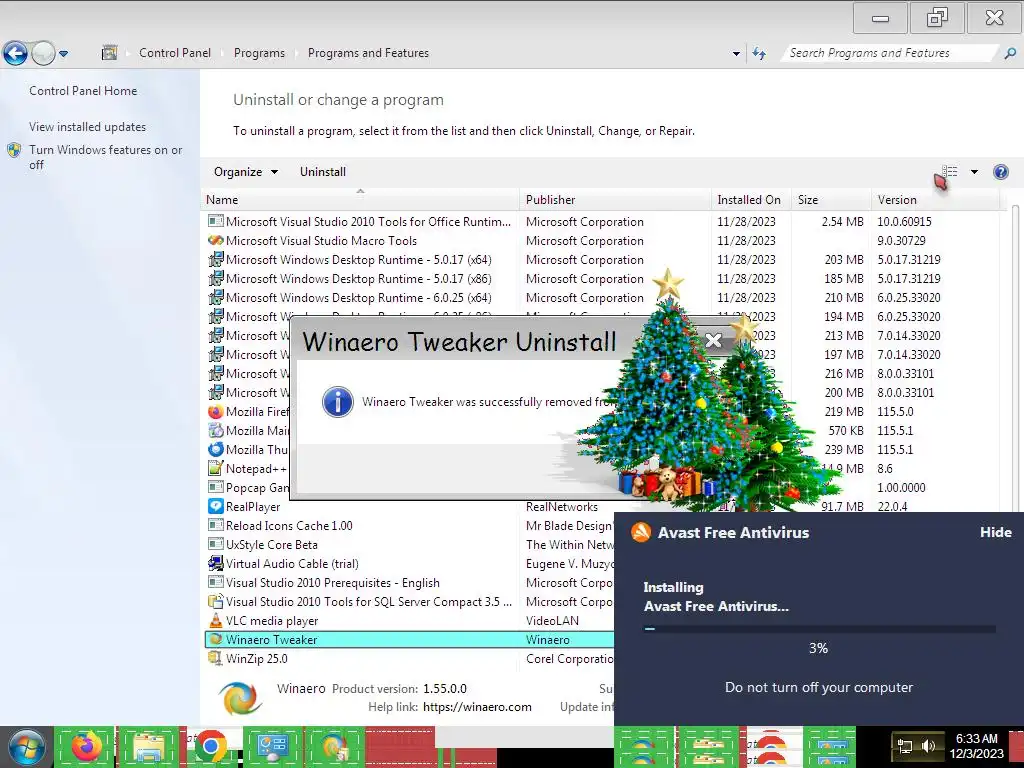
Task: Open Control Panel Home link
Action: coord(83,91)
